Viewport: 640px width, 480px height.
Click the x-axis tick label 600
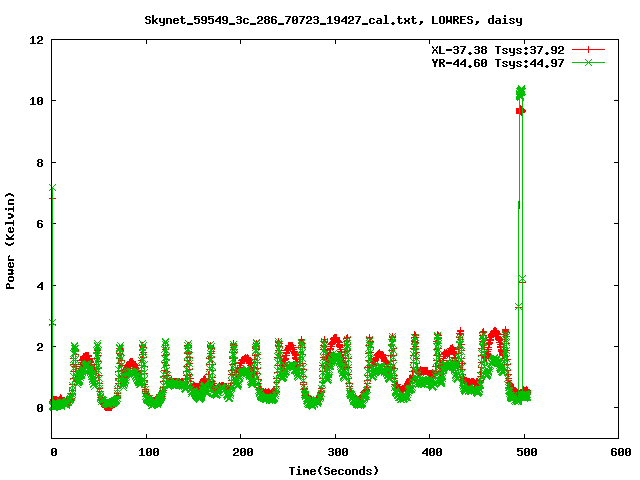pos(621,452)
